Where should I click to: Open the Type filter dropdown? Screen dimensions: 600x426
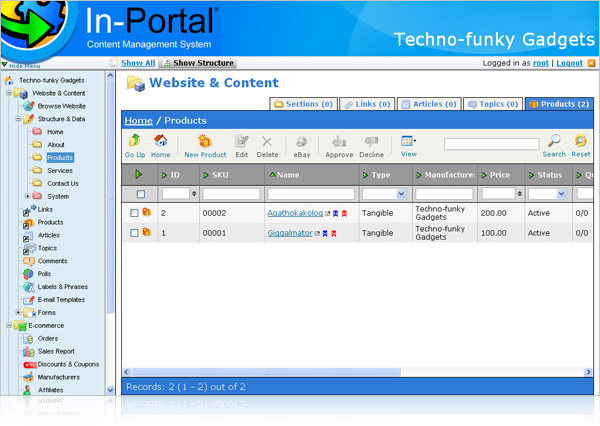[401, 194]
